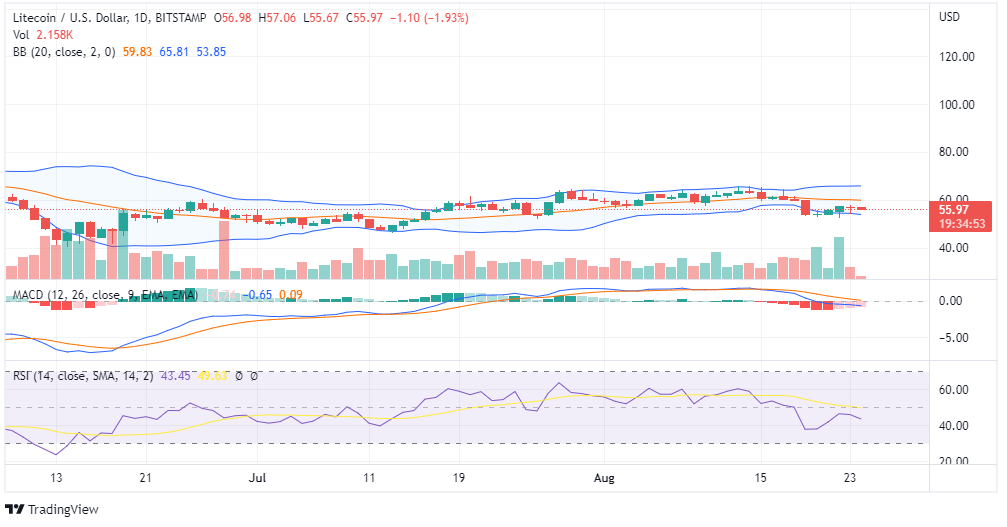This screenshot has height=527, width=1007.
Task: Select the Vol indicator label
Action: click(x=21, y=34)
